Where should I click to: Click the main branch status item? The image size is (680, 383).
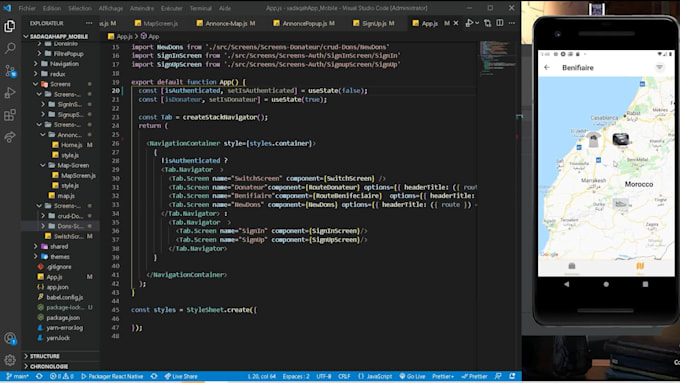point(17,376)
